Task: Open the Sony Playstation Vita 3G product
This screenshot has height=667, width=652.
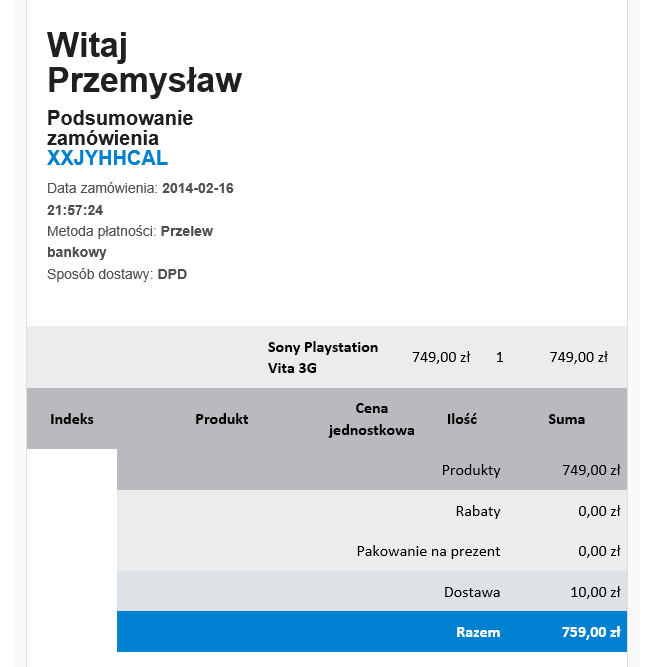Action: coord(322,357)
